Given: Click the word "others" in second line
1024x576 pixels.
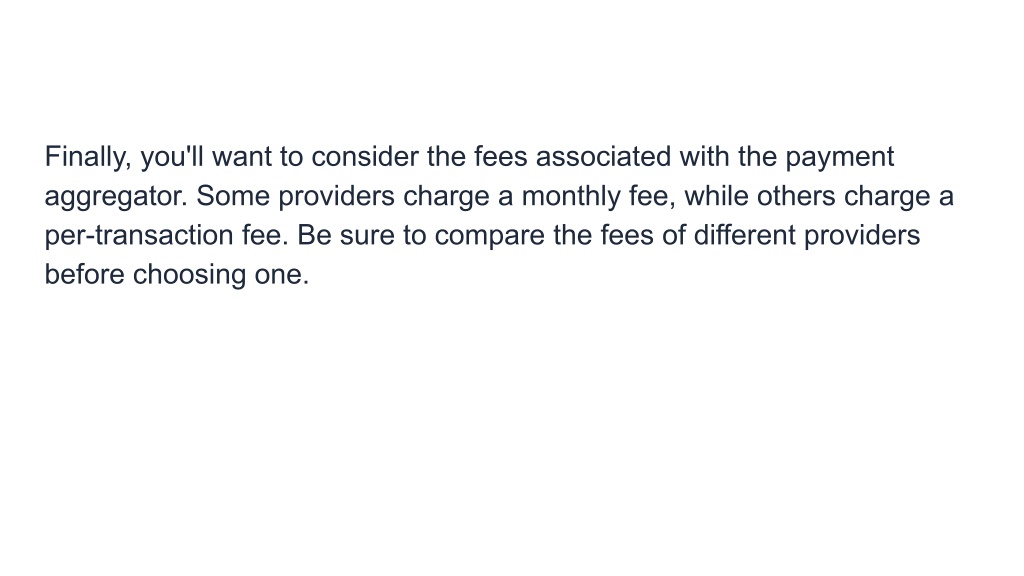Looking at the screenshot, I should (x=796, y=196).
